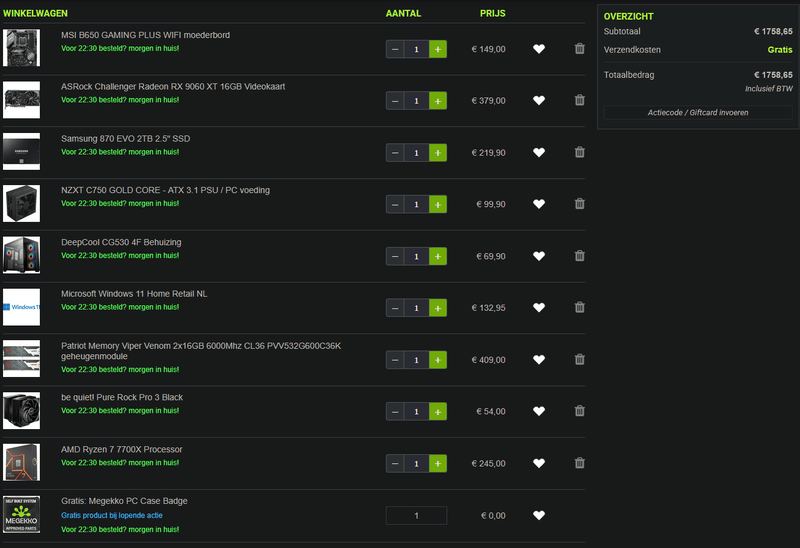Select quantity field for AMD Ryzen 7 7700X

point(416,464)
